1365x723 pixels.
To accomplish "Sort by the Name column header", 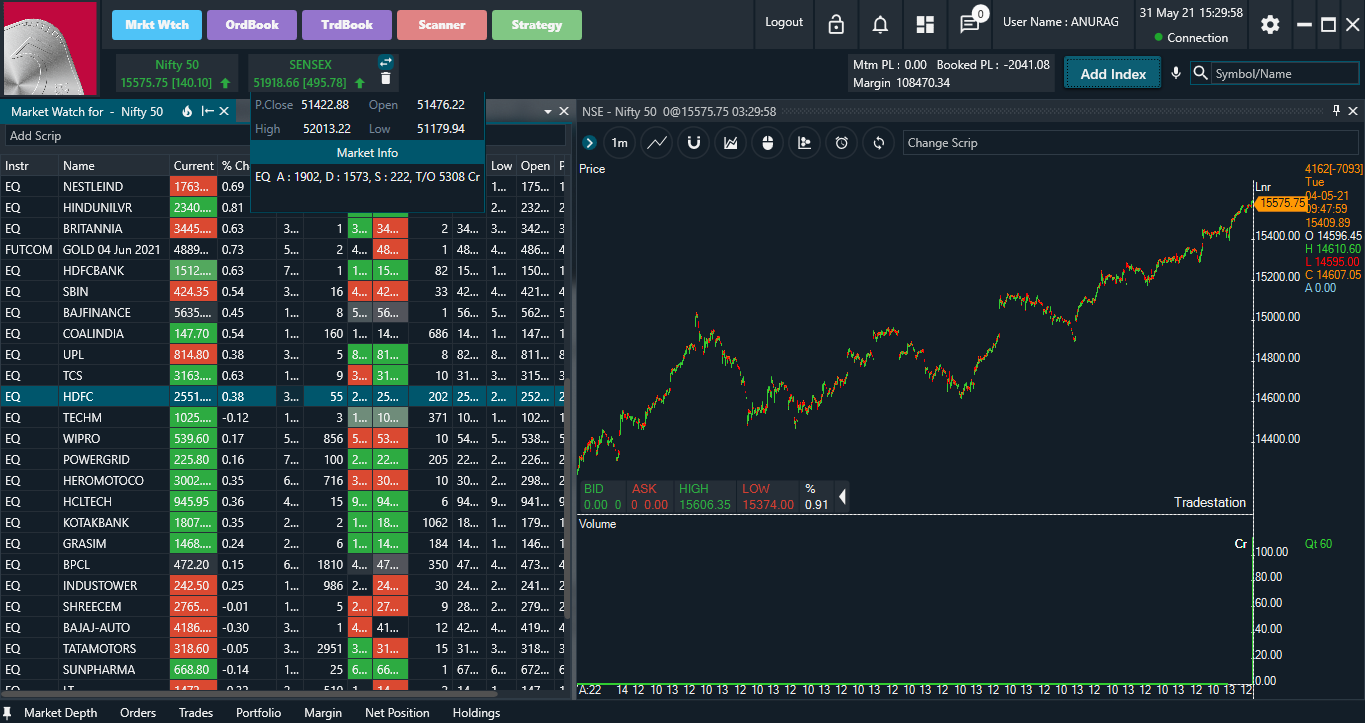I will tap(114, 166).
